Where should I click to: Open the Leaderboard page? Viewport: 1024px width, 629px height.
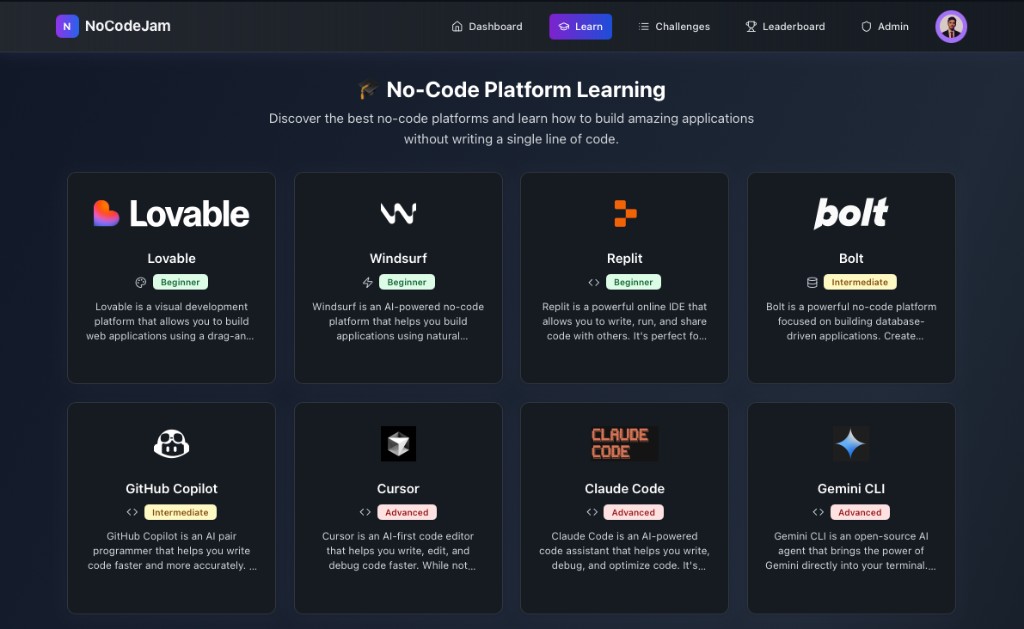[x=785, y=27]
